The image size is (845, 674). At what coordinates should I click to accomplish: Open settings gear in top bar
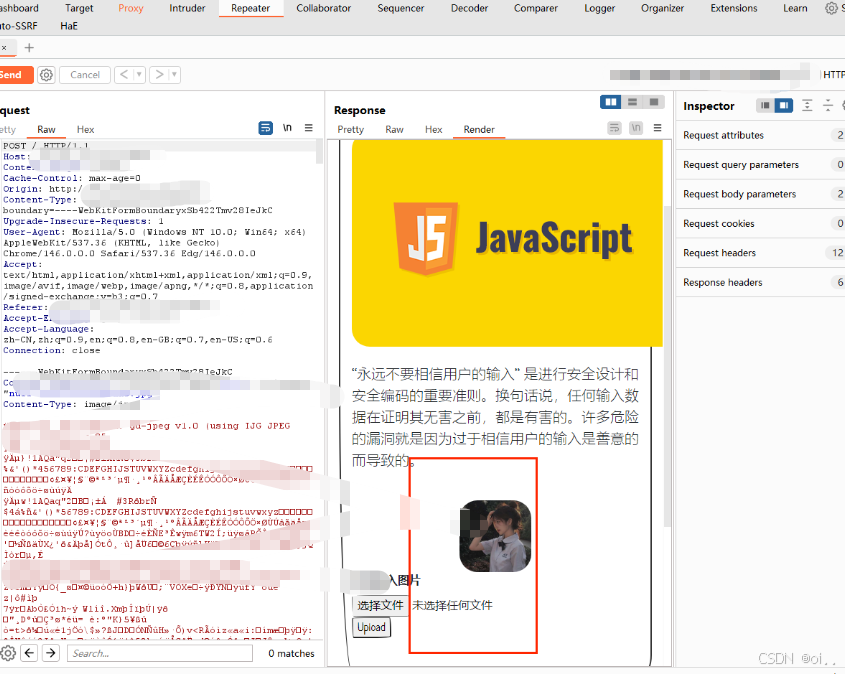(x=831, y=8)
